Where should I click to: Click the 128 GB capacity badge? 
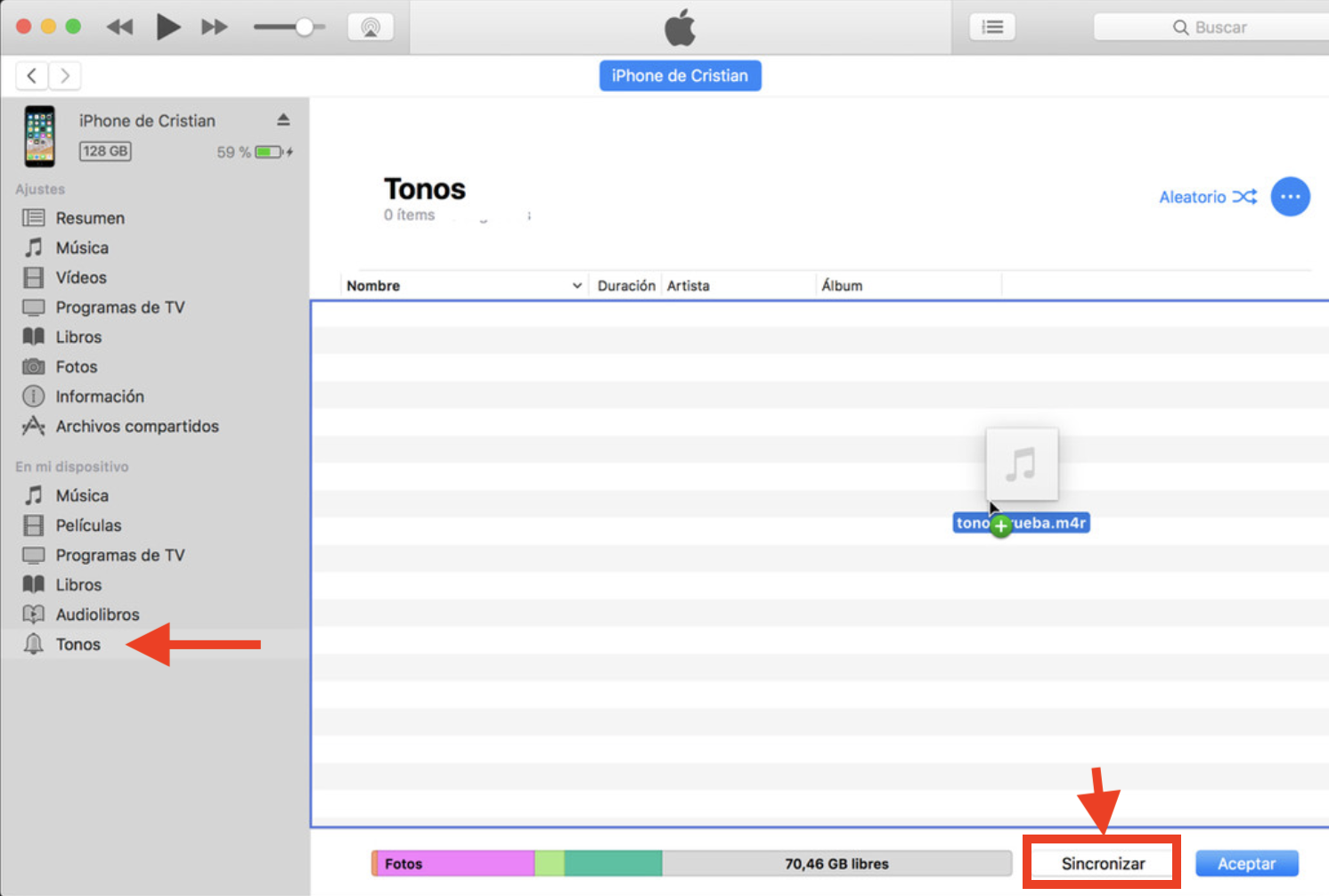[x=105, y=151]
